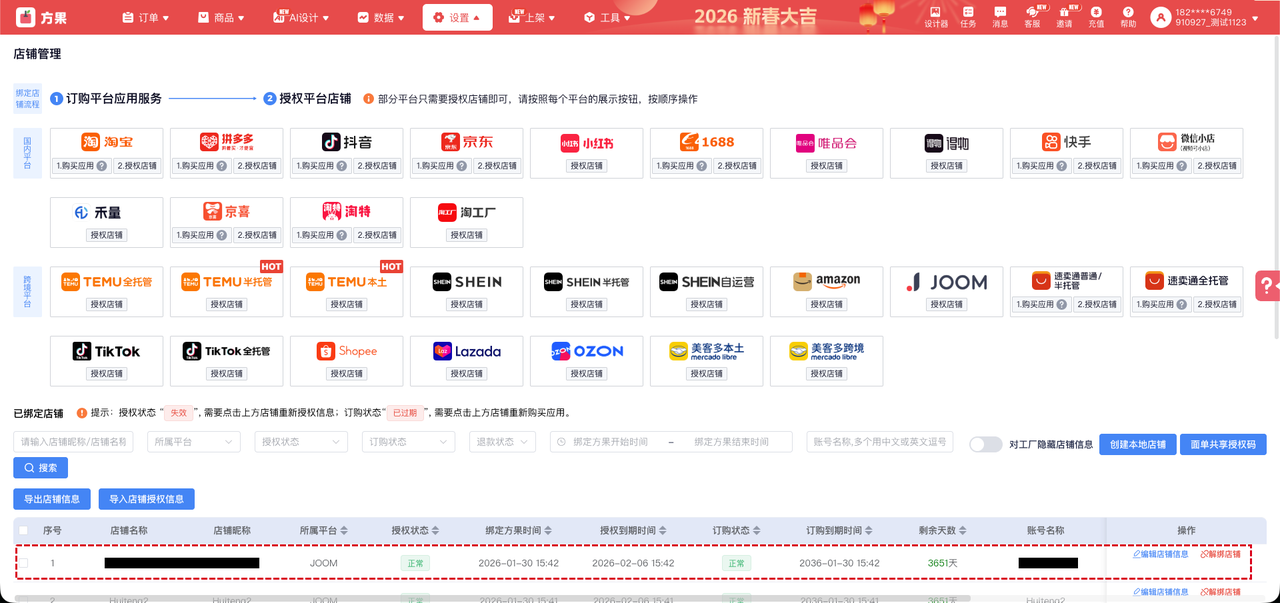1280x603 pixels.
Task: Open the 任务 tasks icon
Action: point(968,16)
